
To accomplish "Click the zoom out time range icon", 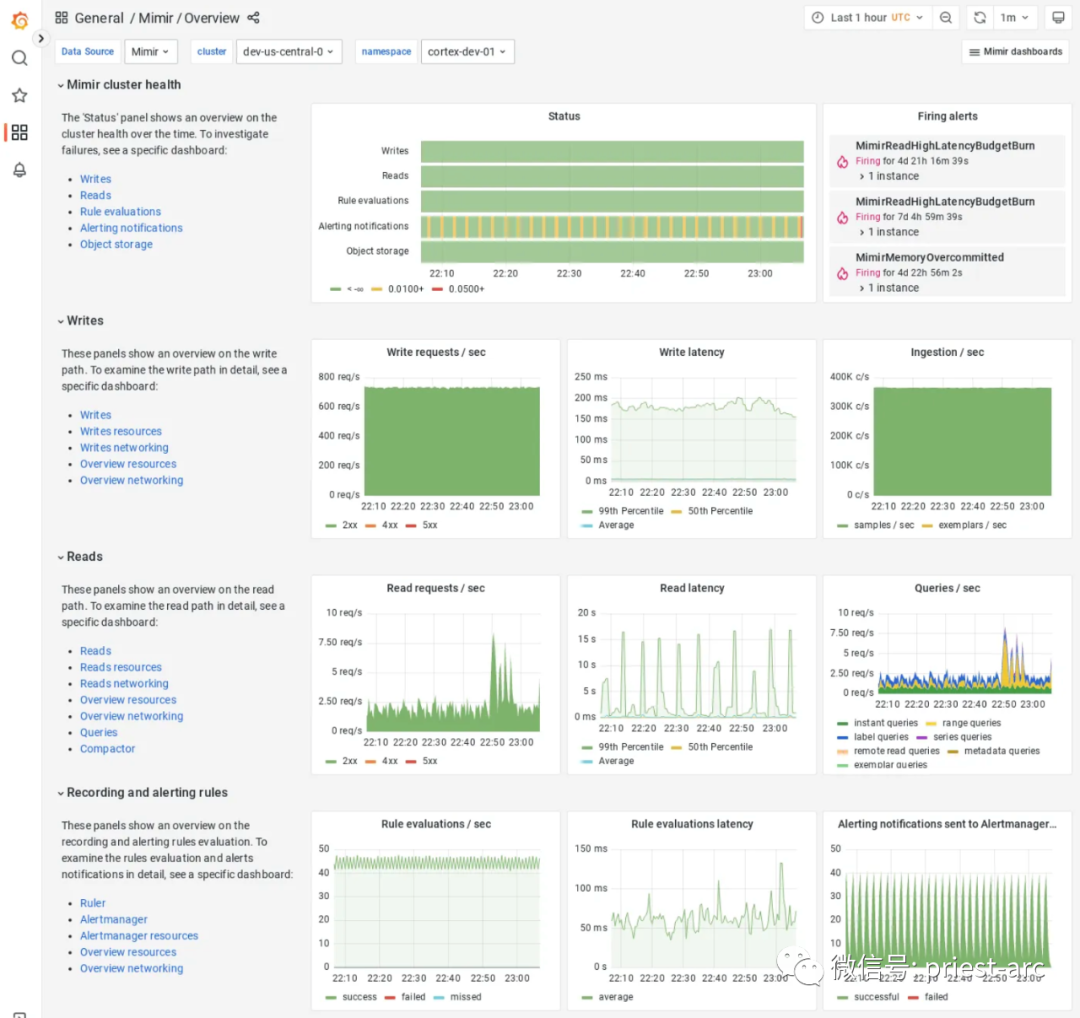I will click(x=945, y=18).
